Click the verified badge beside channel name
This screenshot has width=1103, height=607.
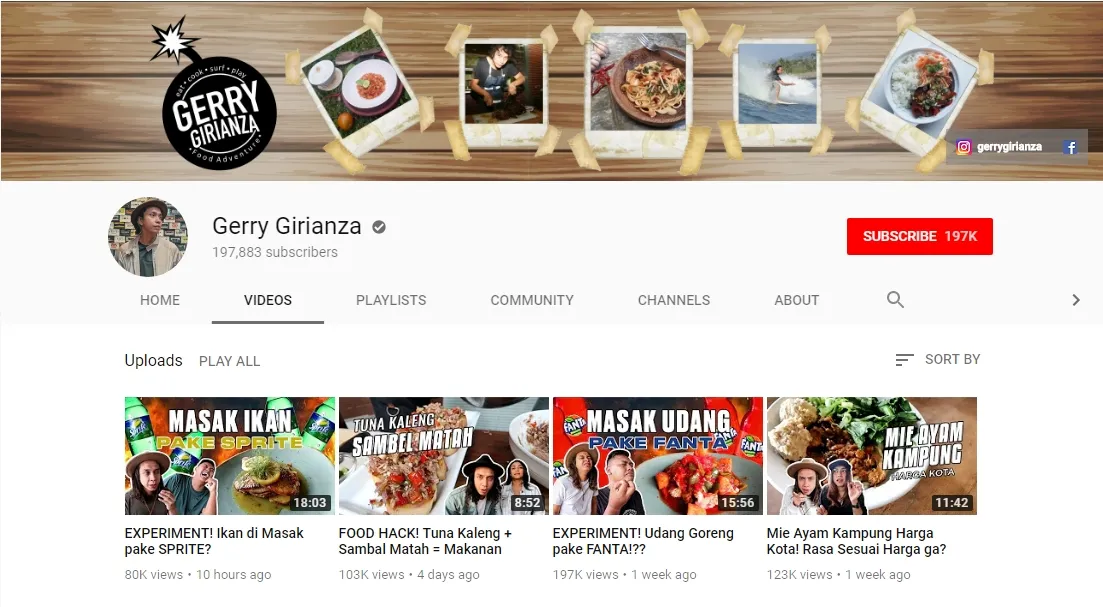click(x=379, y=227)
